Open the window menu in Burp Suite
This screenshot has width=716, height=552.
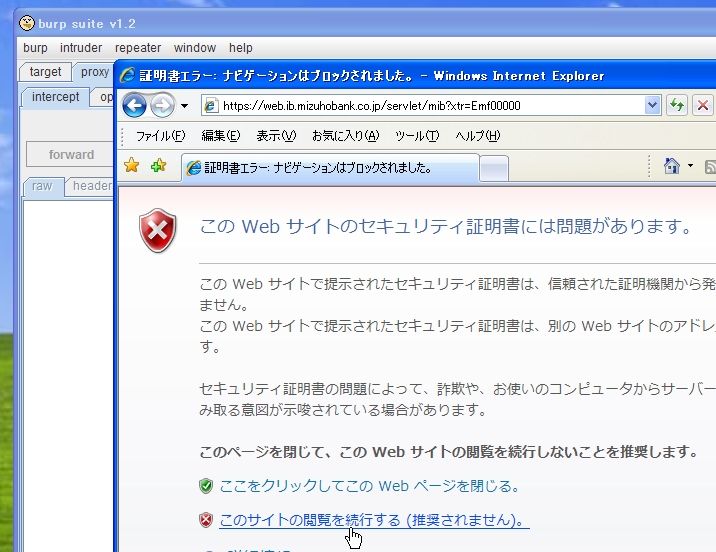click(x=195, y=48)
